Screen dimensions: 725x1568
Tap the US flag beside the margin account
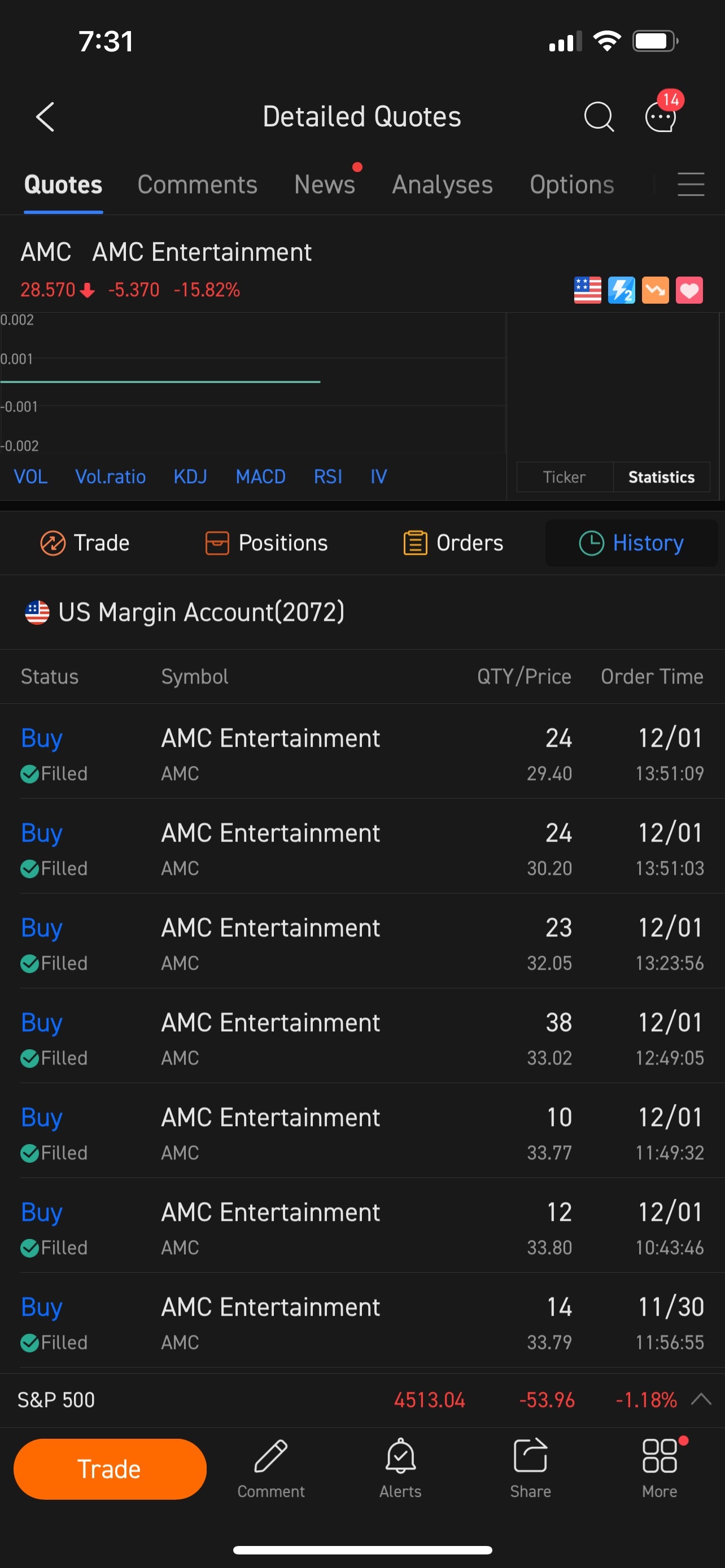pos(37,612)
